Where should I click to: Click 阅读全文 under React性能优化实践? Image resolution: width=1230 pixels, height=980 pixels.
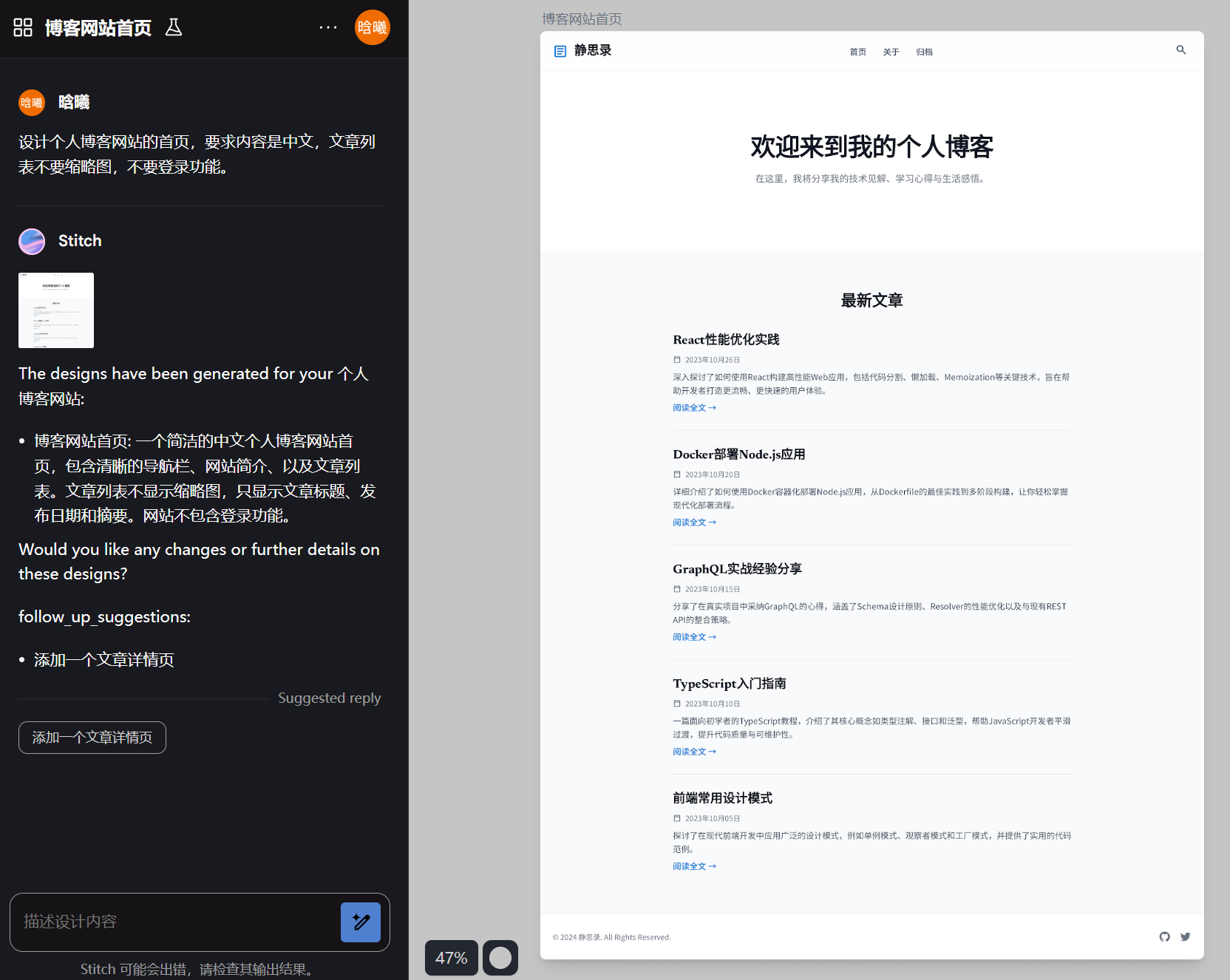click(x=694, y=408)
